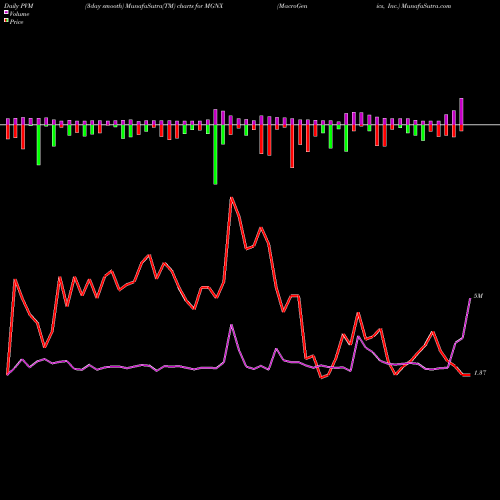Click the MunafaSutra.com text at top right
This screenshot has width=500, height=500.
point(426,6)
